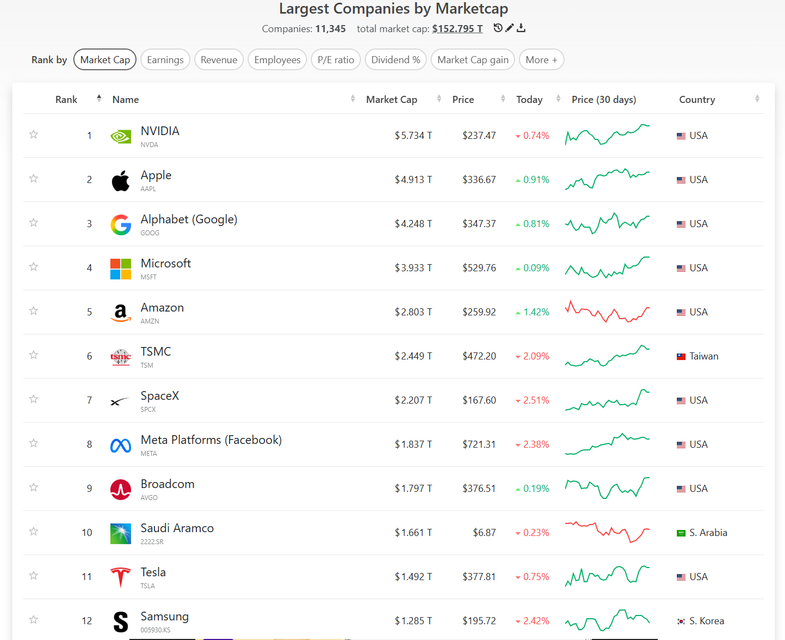This screenshot has width=785, height=640.
Task: Select the Market Cap rank pill
Action: click(105, 60)
